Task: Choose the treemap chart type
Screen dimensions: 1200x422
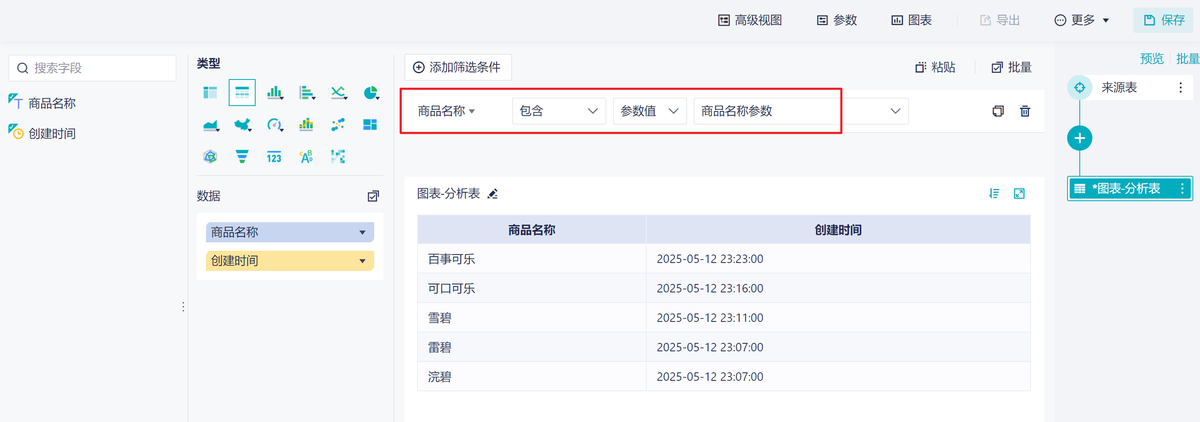Action: 370,125
